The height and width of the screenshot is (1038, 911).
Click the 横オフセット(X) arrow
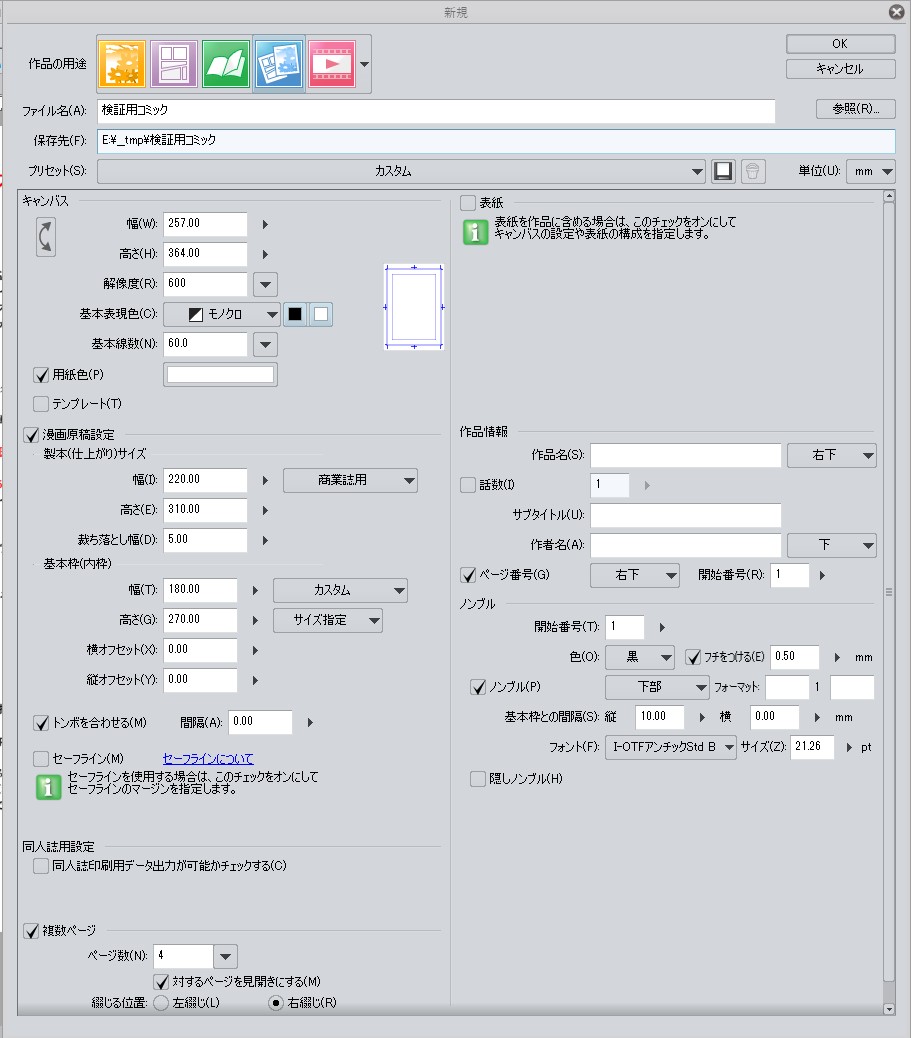[x=255, y=651]
